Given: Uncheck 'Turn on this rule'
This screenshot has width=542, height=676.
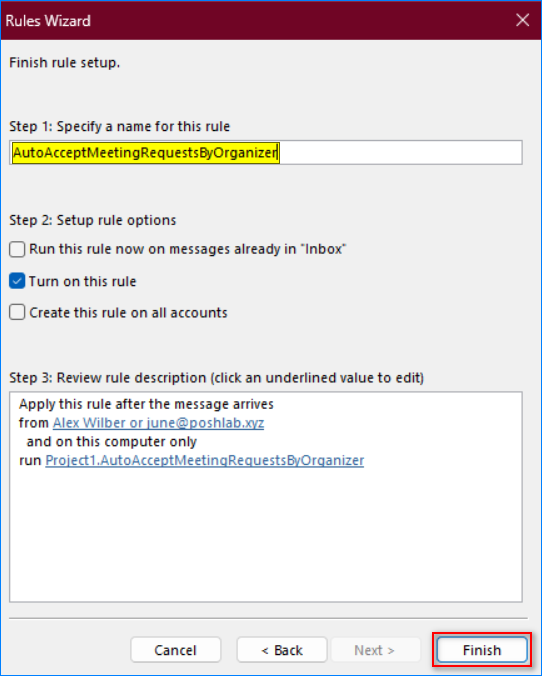Looking at the screenshot, I should click(x=17, y=281).
